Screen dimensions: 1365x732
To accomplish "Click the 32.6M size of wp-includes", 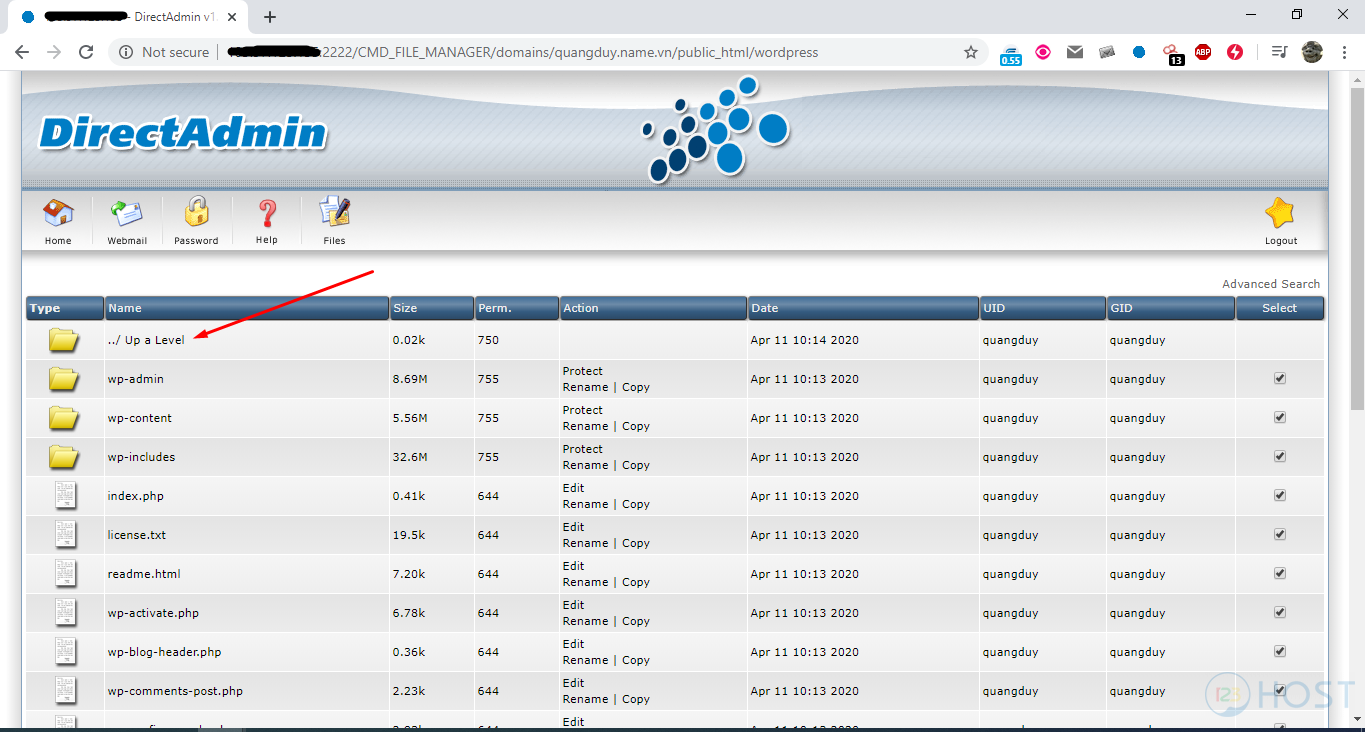I will (x=410, y=457).
